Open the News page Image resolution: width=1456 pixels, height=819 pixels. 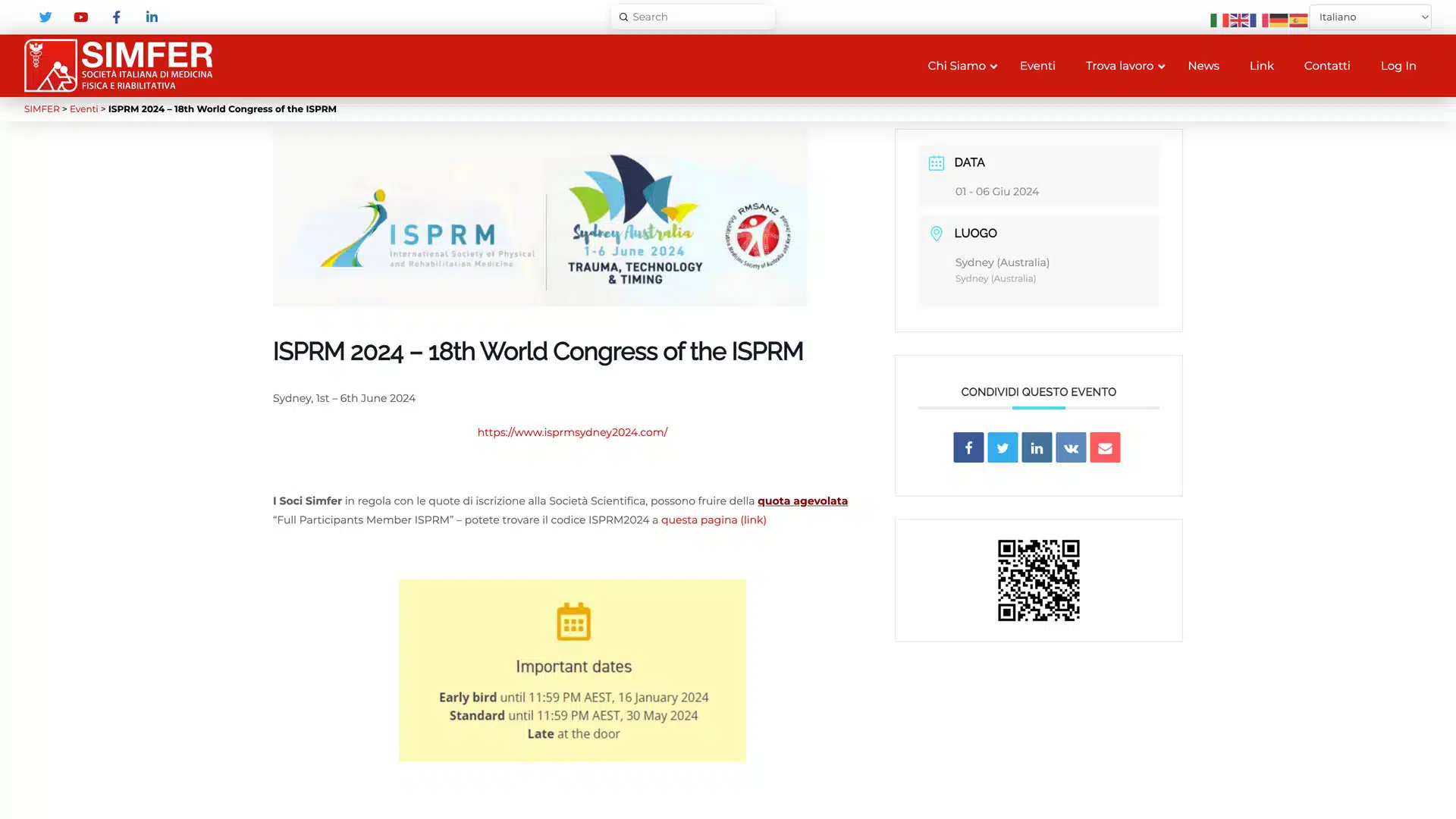click(x=1203, y=66)
